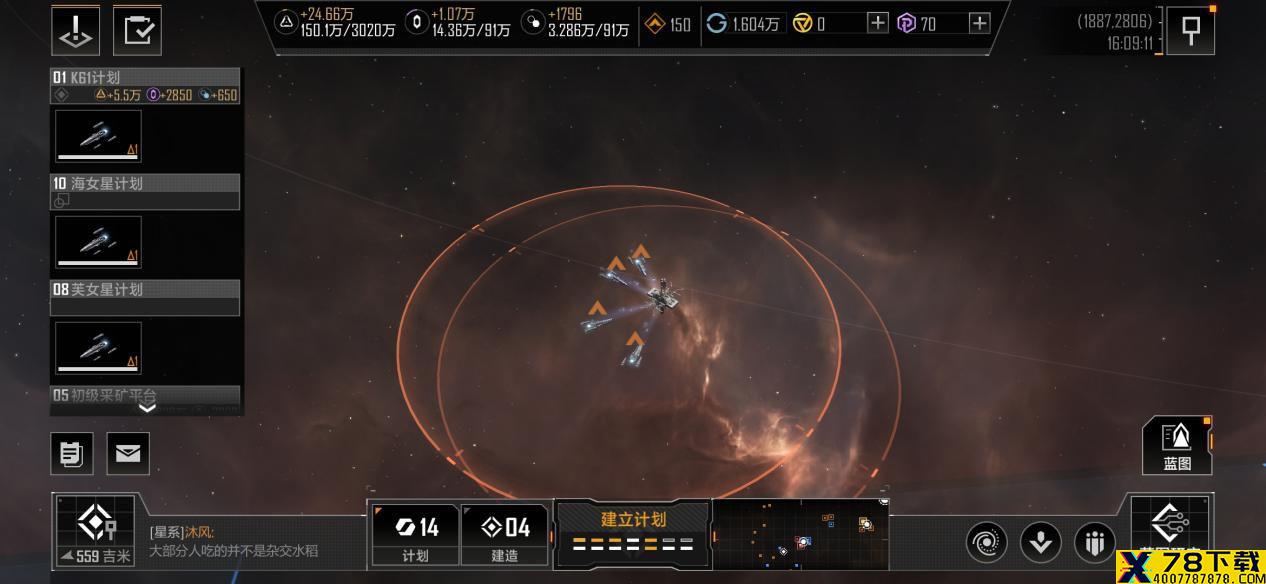The height and width of the screenshot is (584, 1266).
Task: Click the map pin marker icon
Action: tap(1190, 29)
